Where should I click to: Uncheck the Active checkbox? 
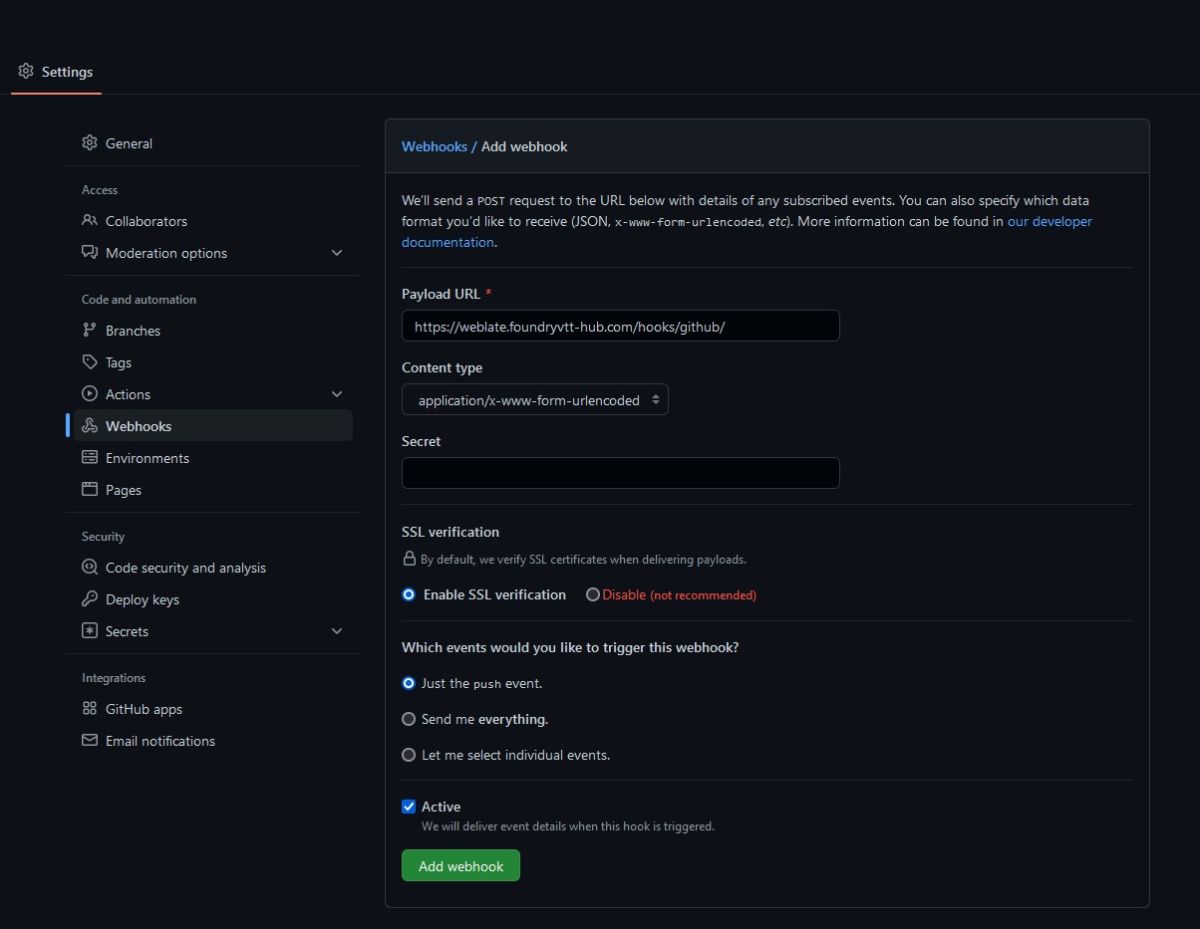click(408, 807)
